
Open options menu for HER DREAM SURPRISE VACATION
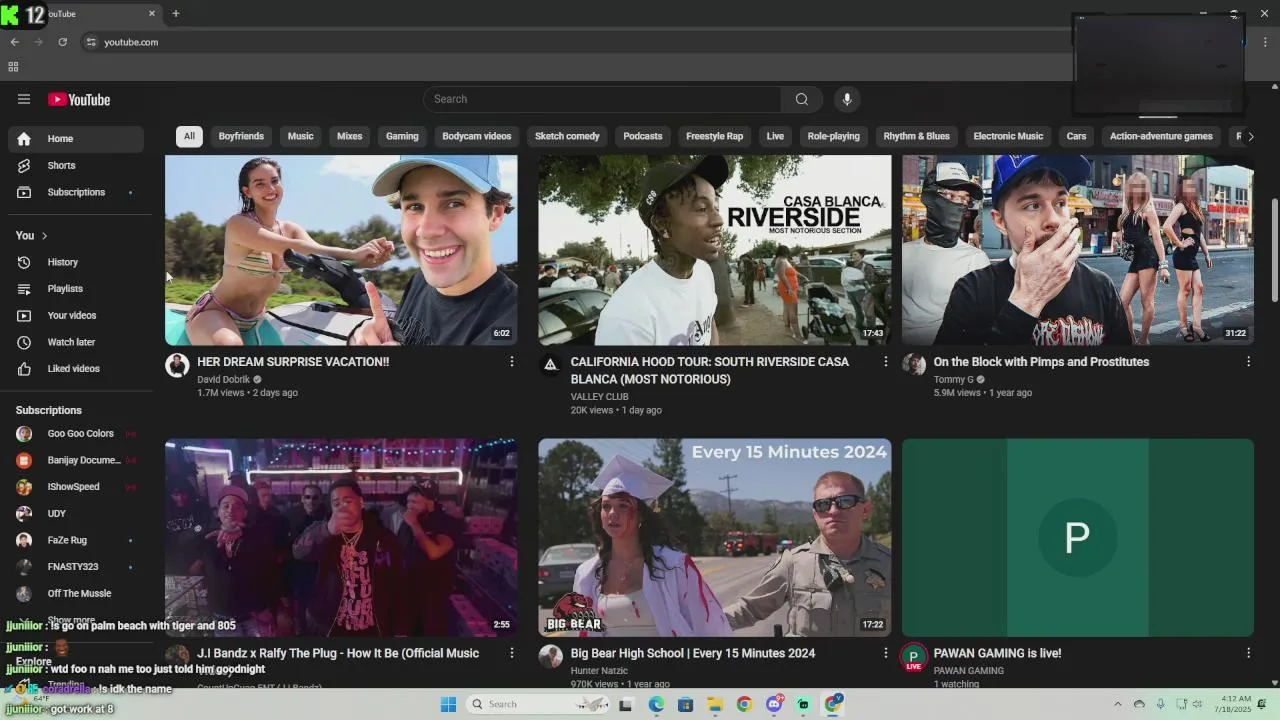pyautogui.click(x=511, y=362)
